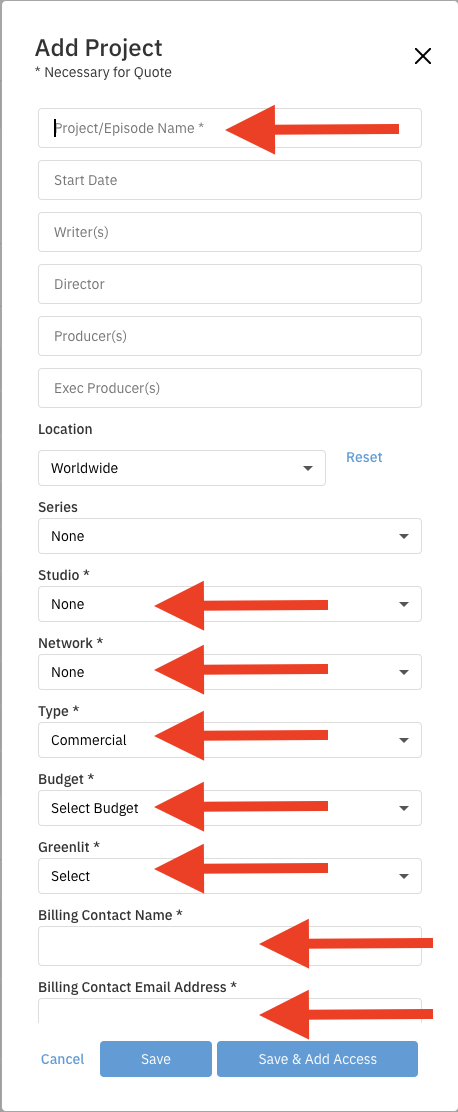Focus the Billing Contact Email Address field
The width and height of the screenshot is (458, 1112).
coord(230,1011)
